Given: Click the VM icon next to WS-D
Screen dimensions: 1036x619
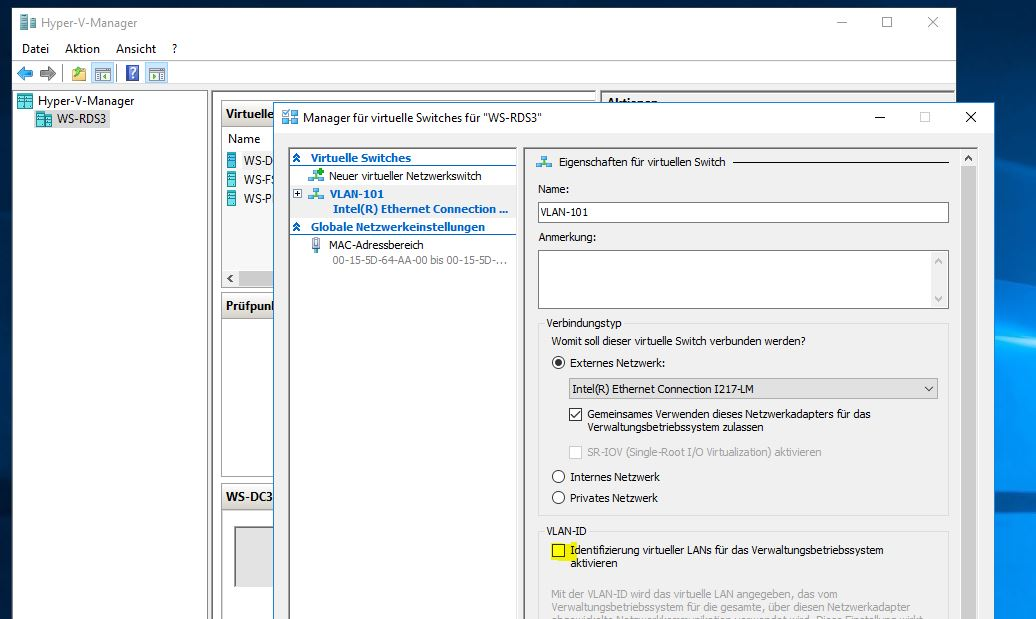Looking at the screenshot, I should coord(231,160).
